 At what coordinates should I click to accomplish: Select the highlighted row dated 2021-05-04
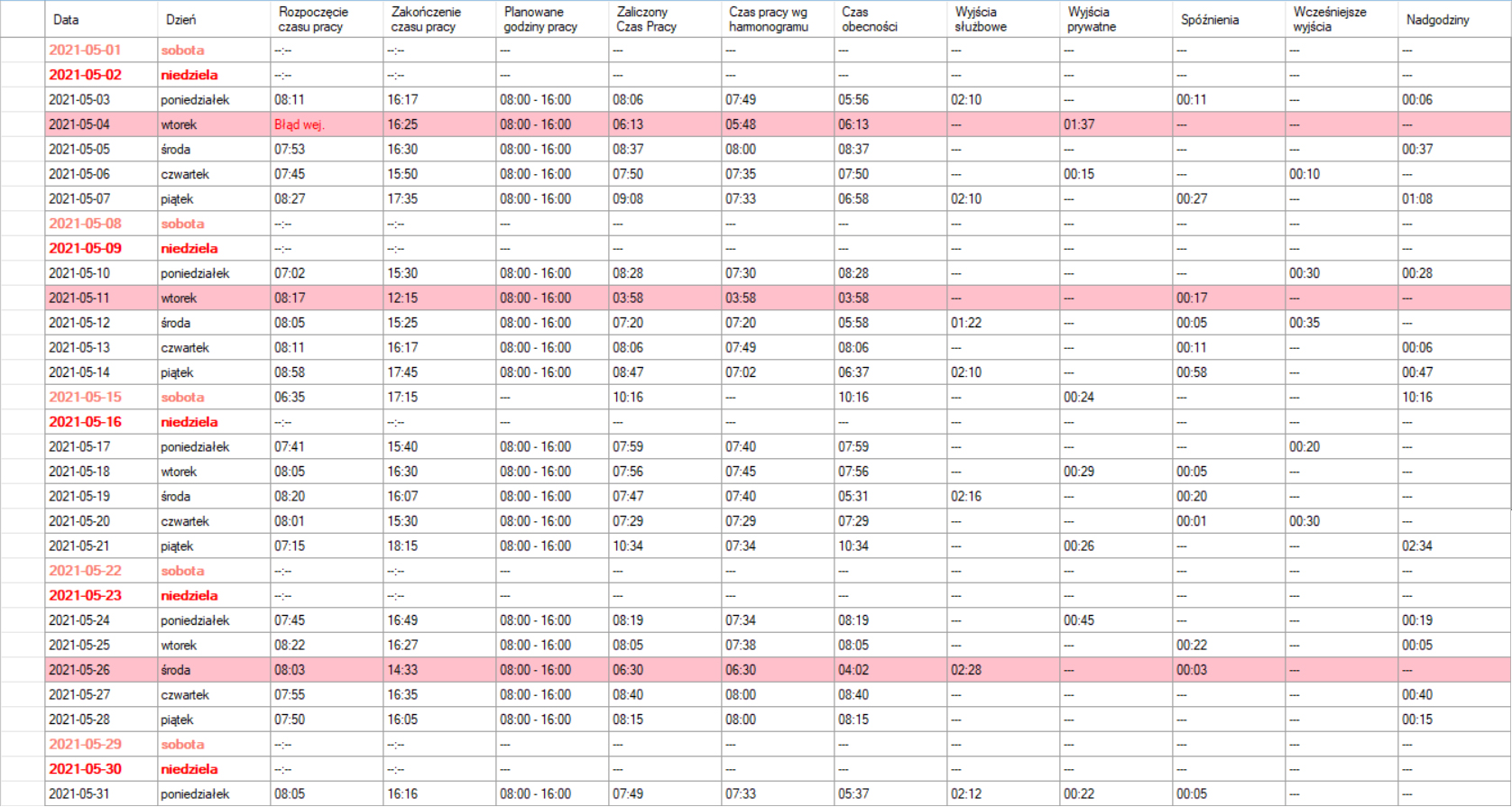778,124
